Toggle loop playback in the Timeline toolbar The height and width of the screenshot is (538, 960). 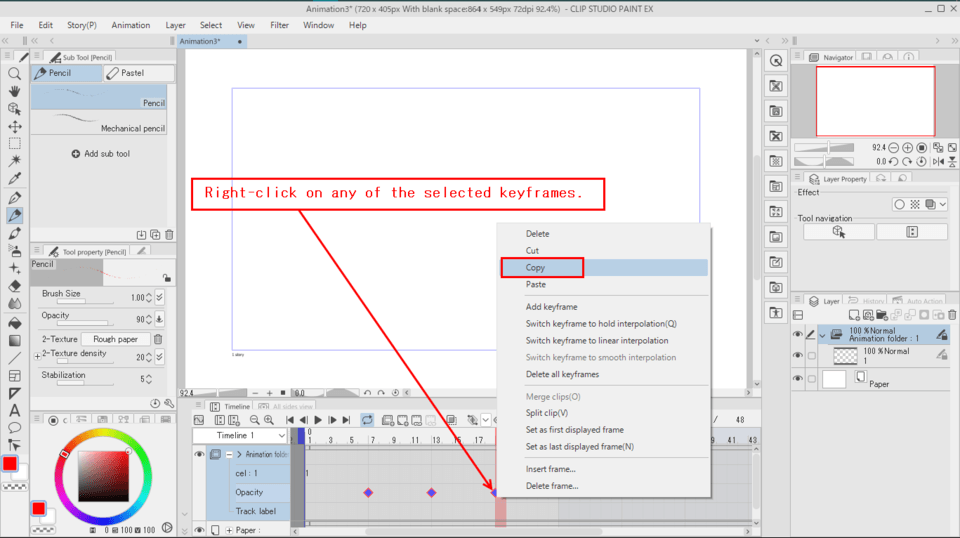(367, 421)
